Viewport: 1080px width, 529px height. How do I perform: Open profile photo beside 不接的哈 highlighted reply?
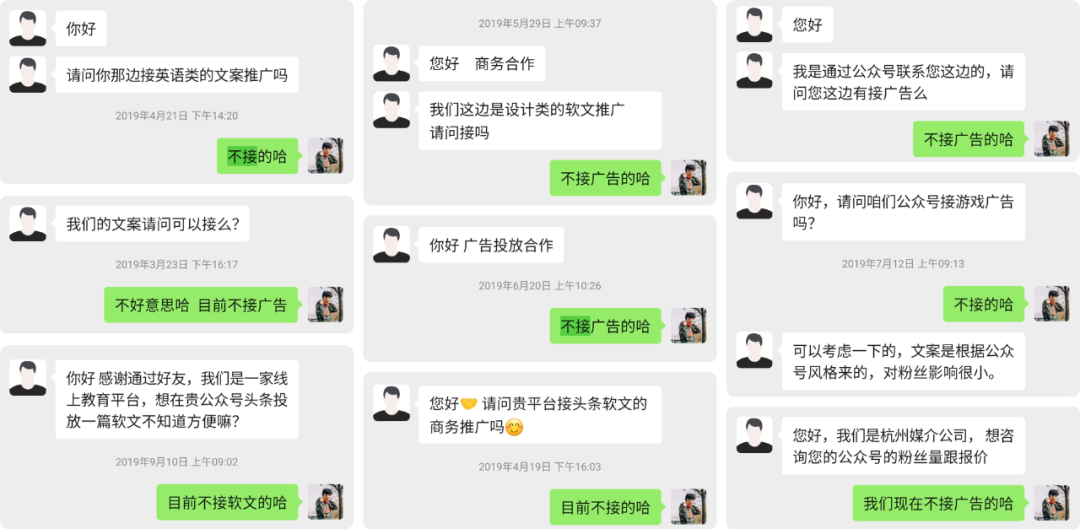click(325, 156)
